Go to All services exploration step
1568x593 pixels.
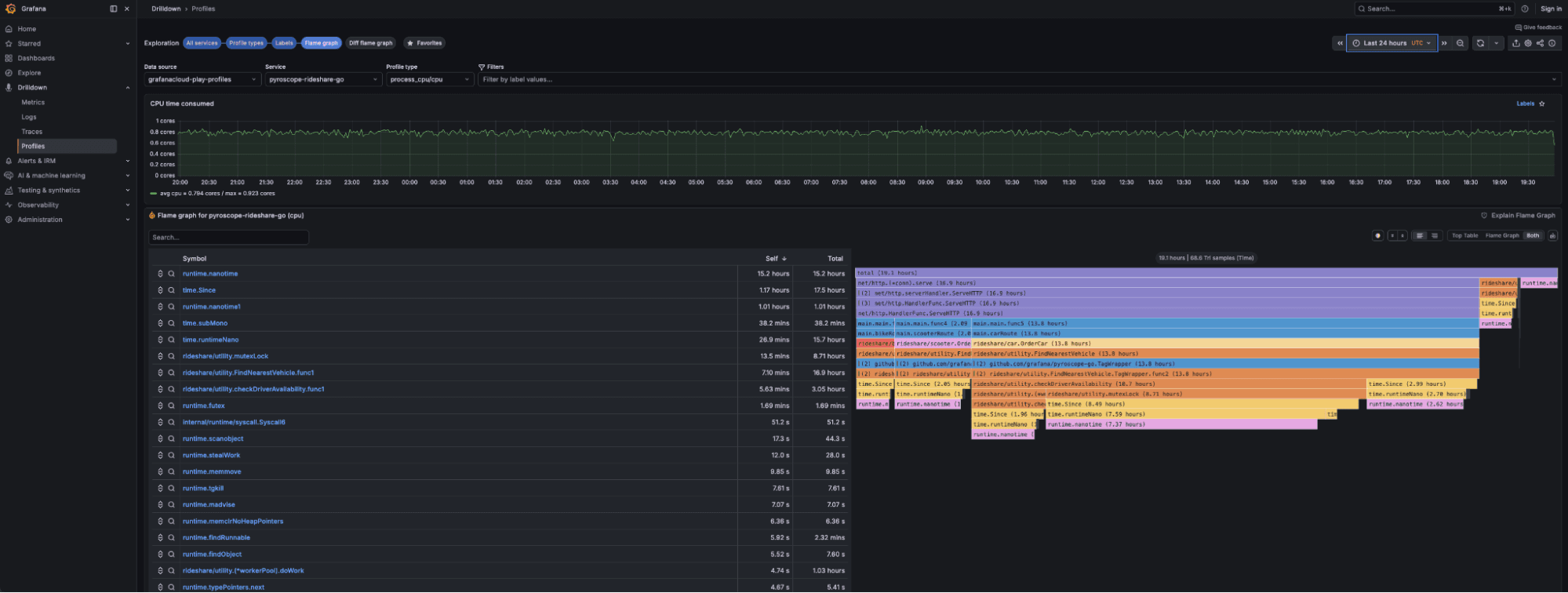click(x=202, y=43)
